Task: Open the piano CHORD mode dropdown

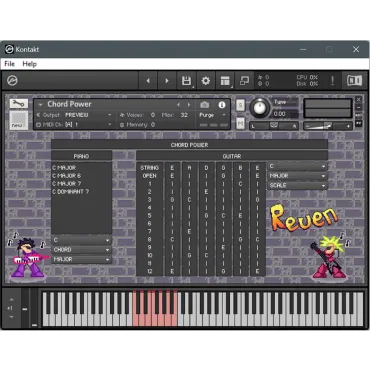Action: (x=82, y=250)
